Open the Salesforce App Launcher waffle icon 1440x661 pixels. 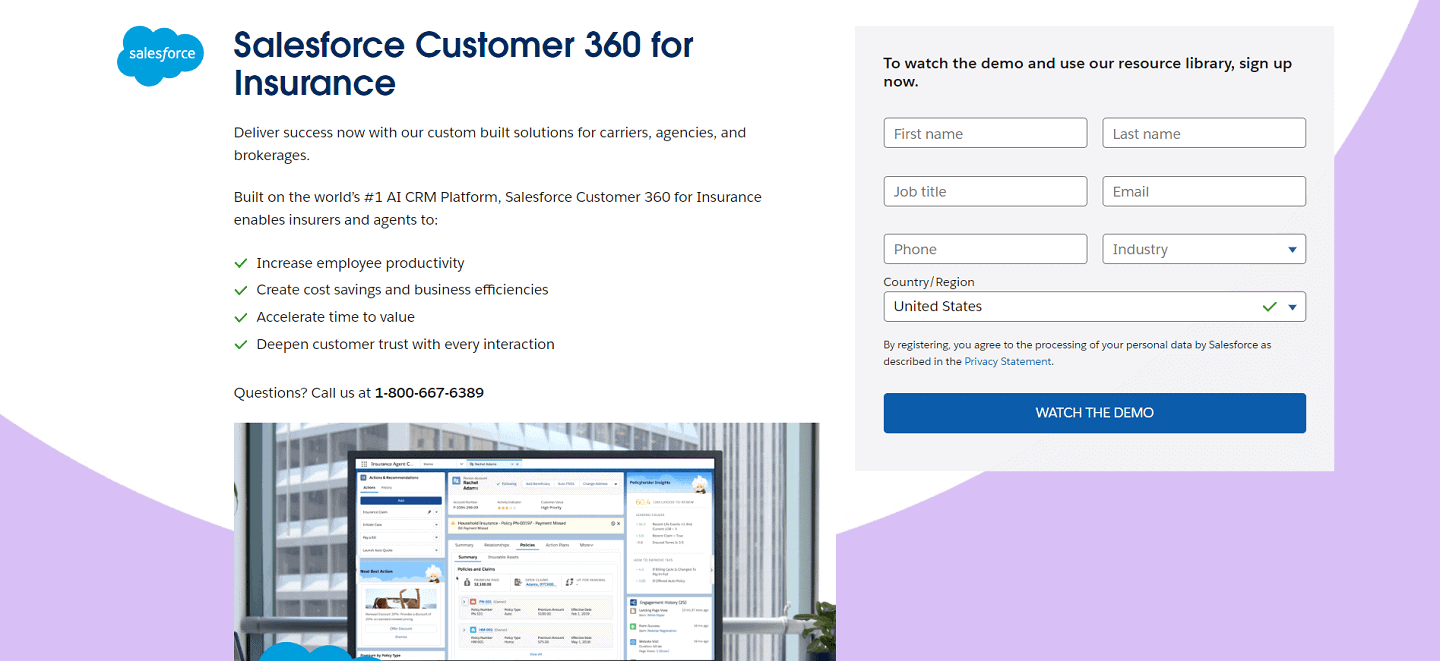coord(364,464)
